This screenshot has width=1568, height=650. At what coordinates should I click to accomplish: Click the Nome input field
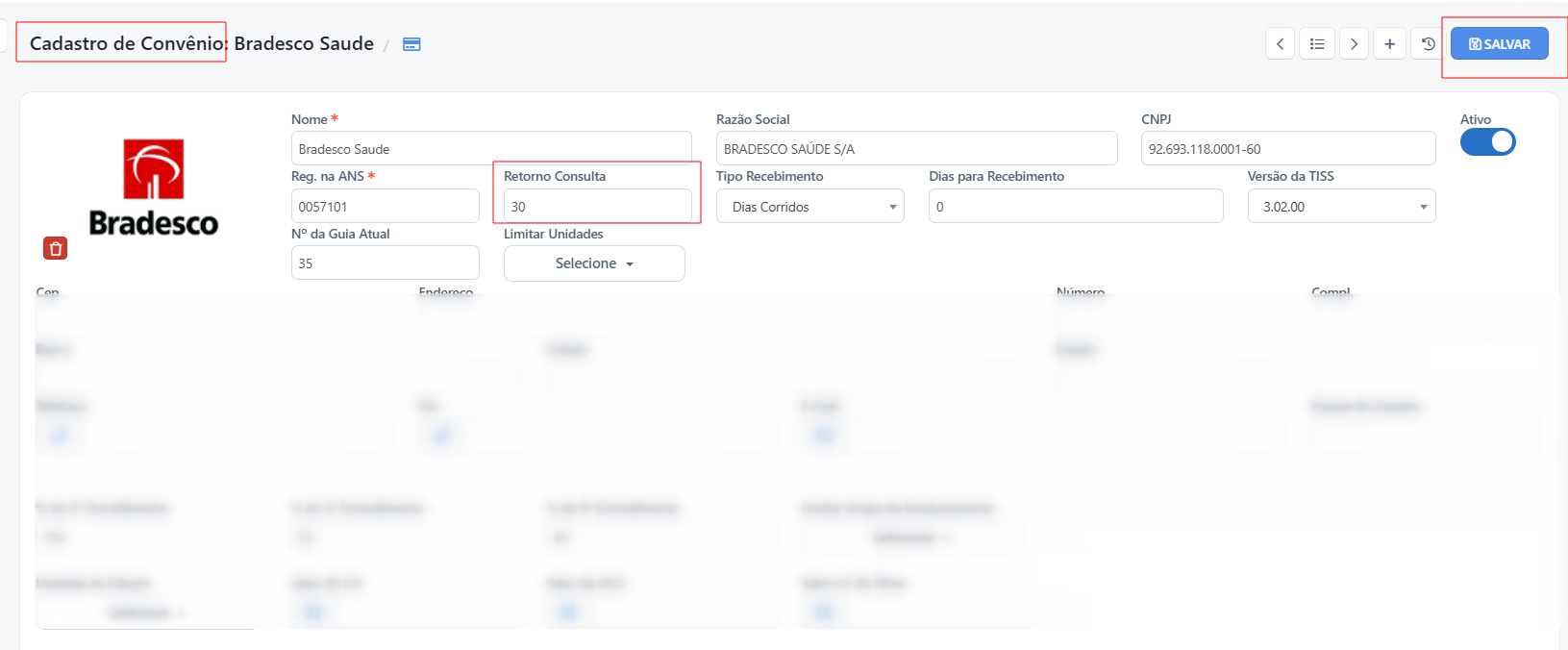click(x=491, y=149)
